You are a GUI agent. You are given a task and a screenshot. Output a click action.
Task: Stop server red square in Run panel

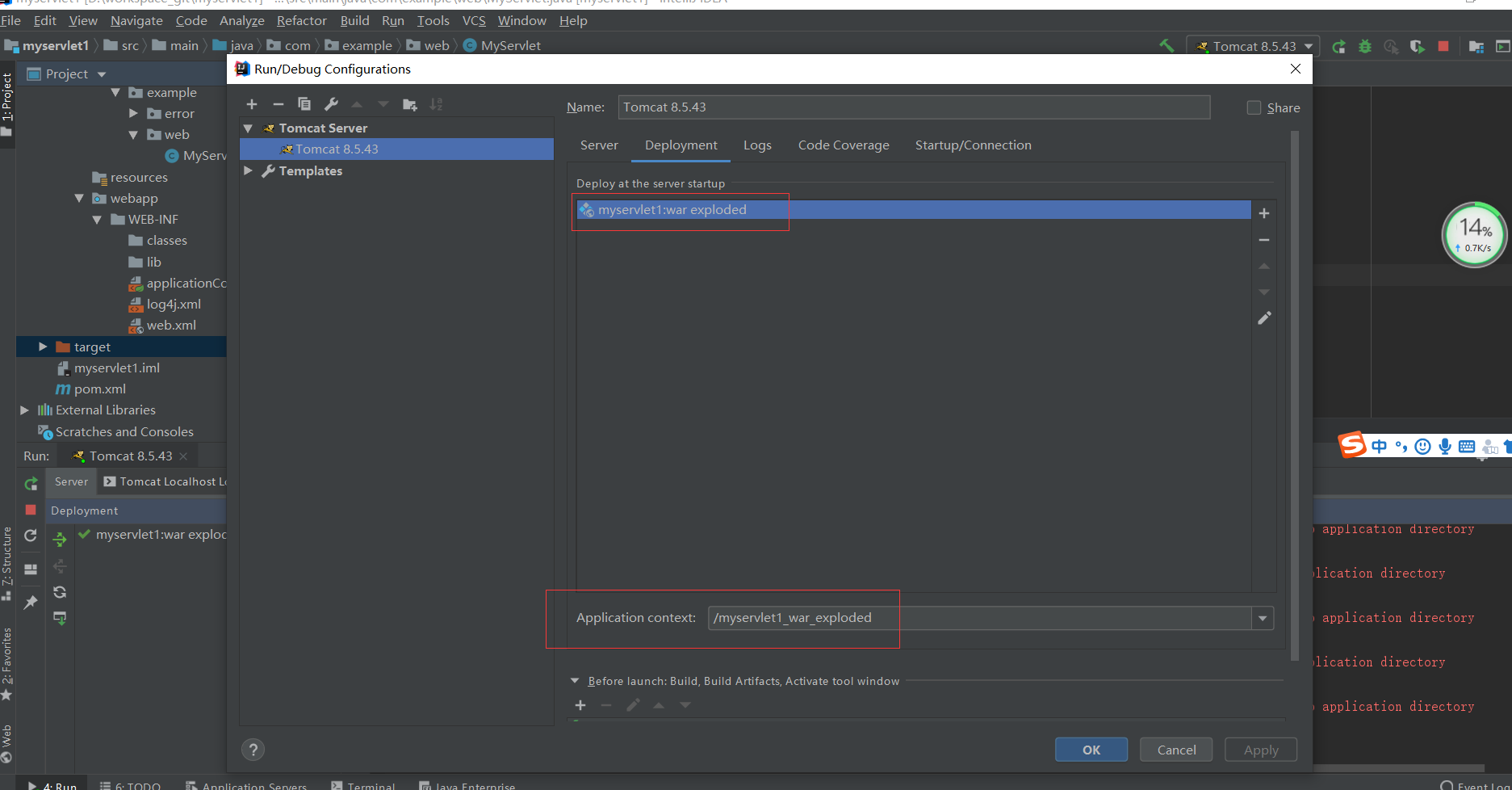click(x=31, y=510)
